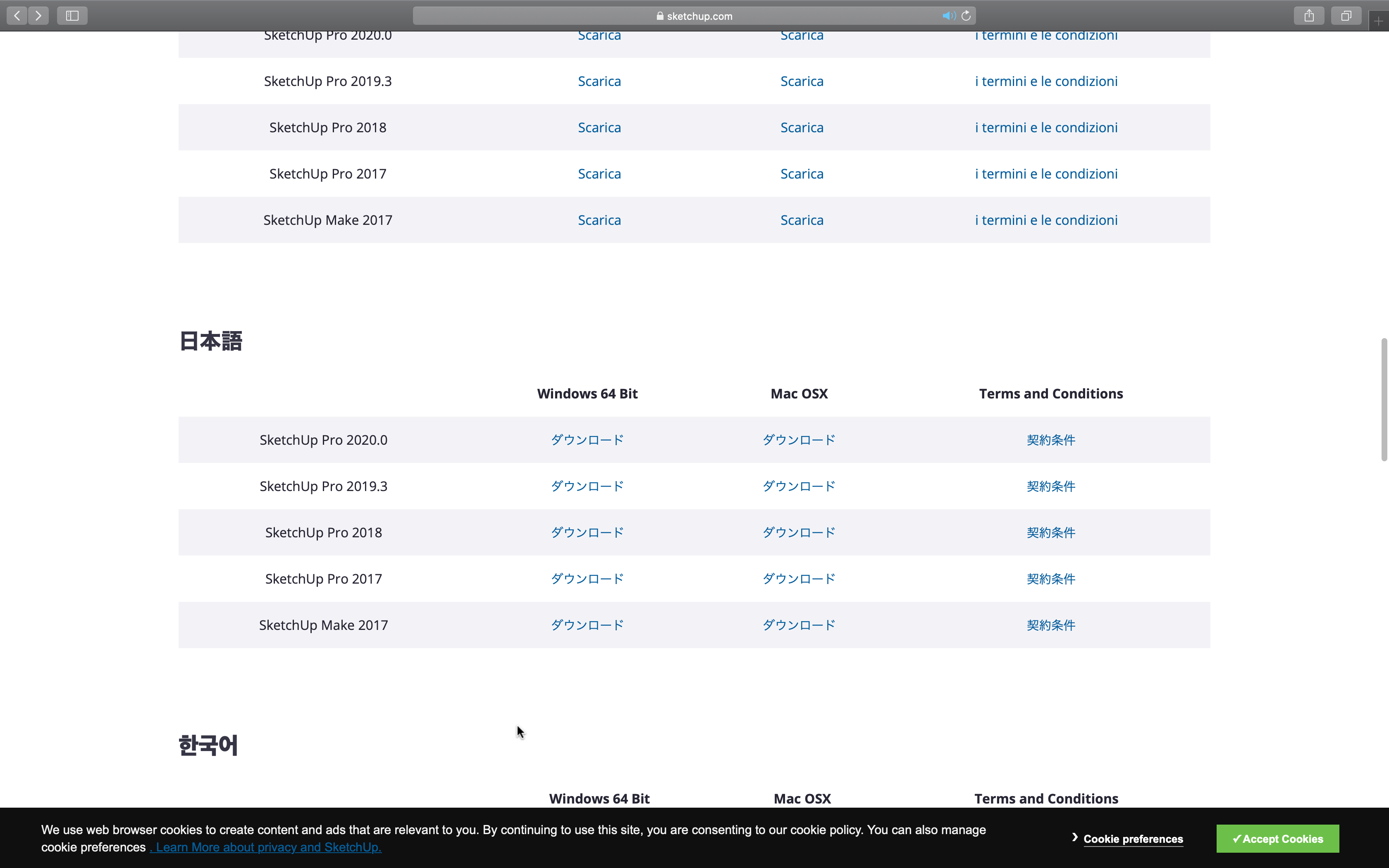Image resolution: width=1389 pixels, height=868 pixels.
Task: Open Italian terms for SketchUp Make 2017
Action: click(x=1046, y=220)
